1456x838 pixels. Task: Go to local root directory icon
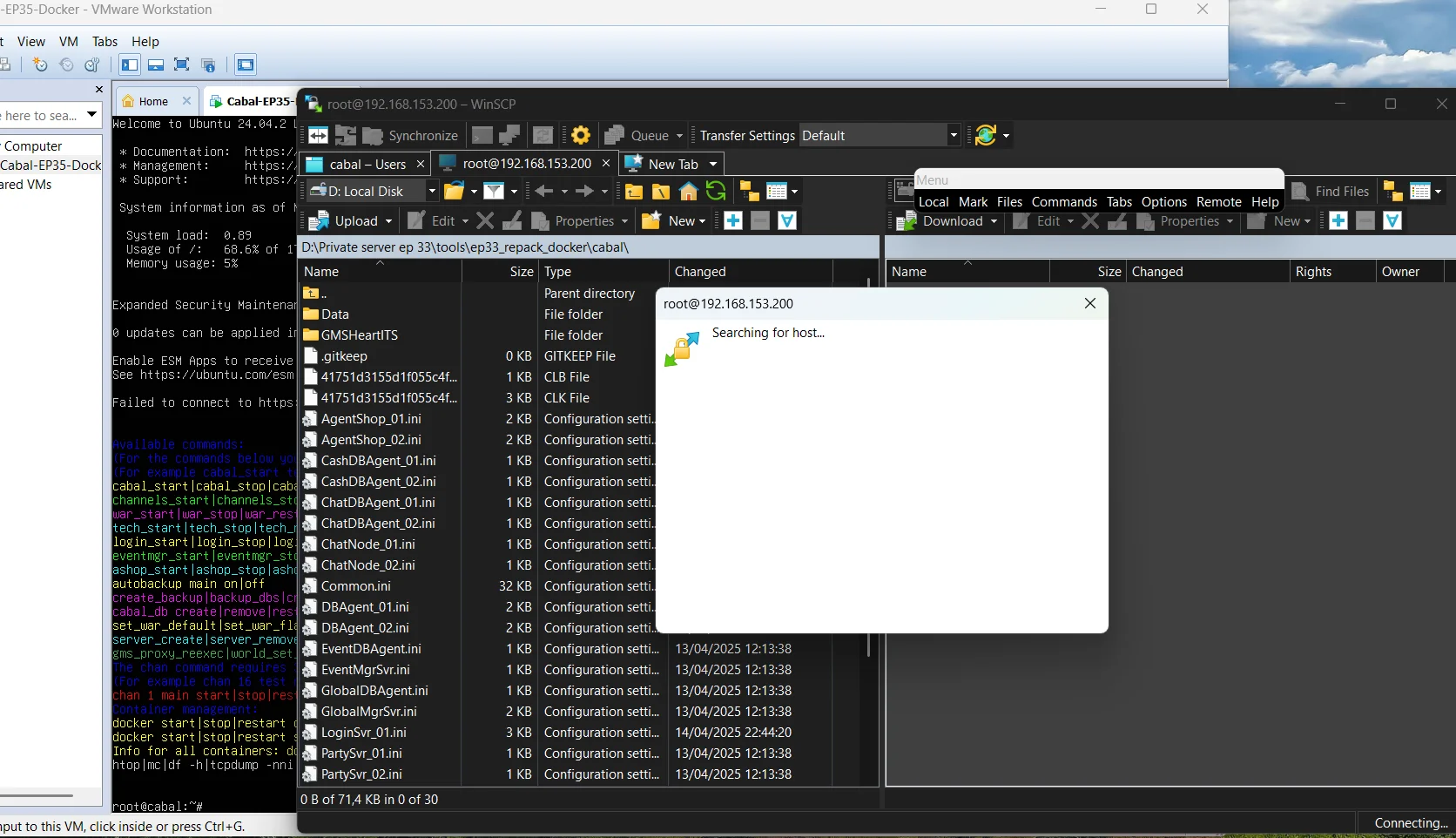click(x=661, y=191)
